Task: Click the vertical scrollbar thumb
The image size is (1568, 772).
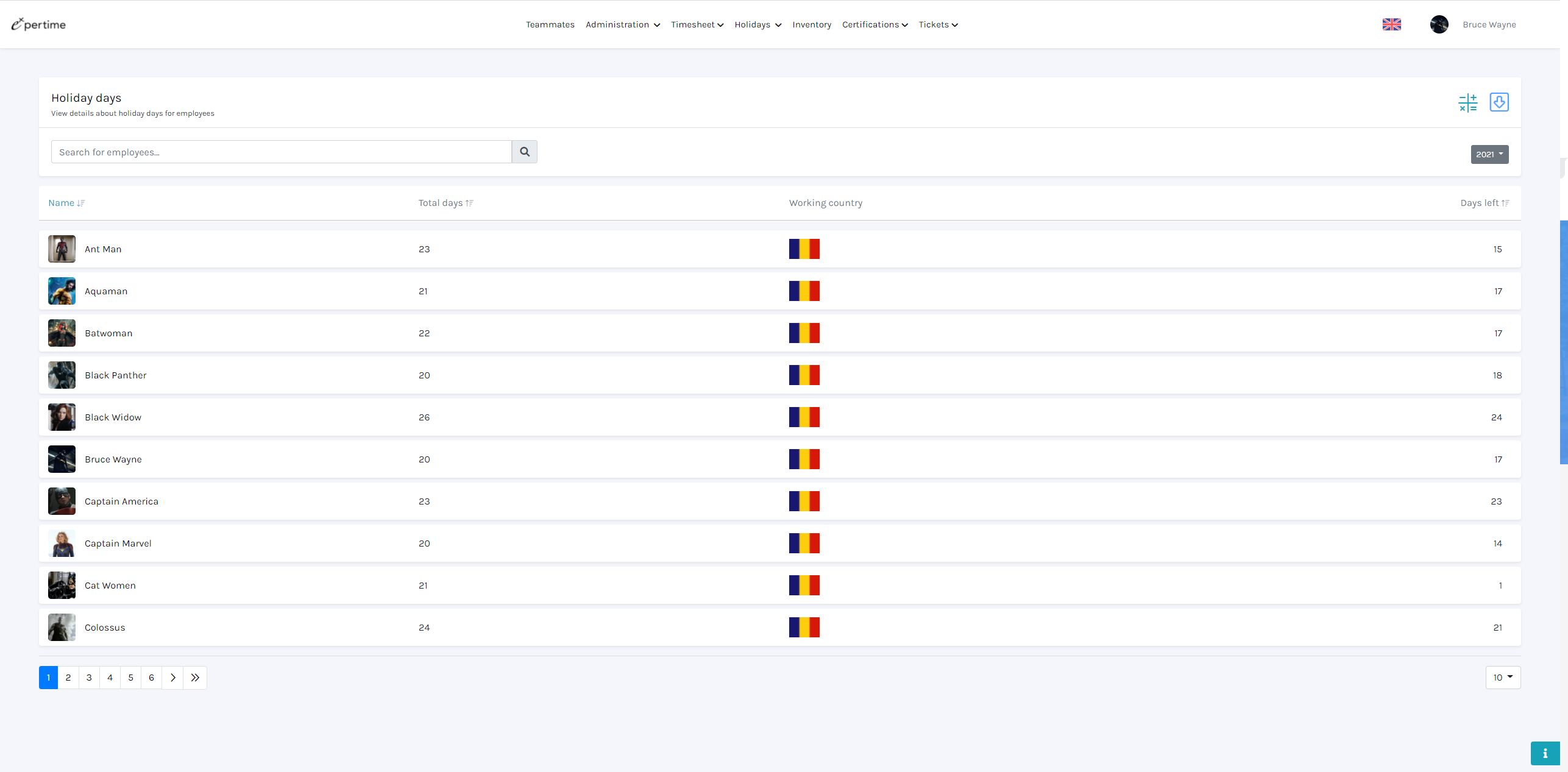Action: [x=1563, y=342]
